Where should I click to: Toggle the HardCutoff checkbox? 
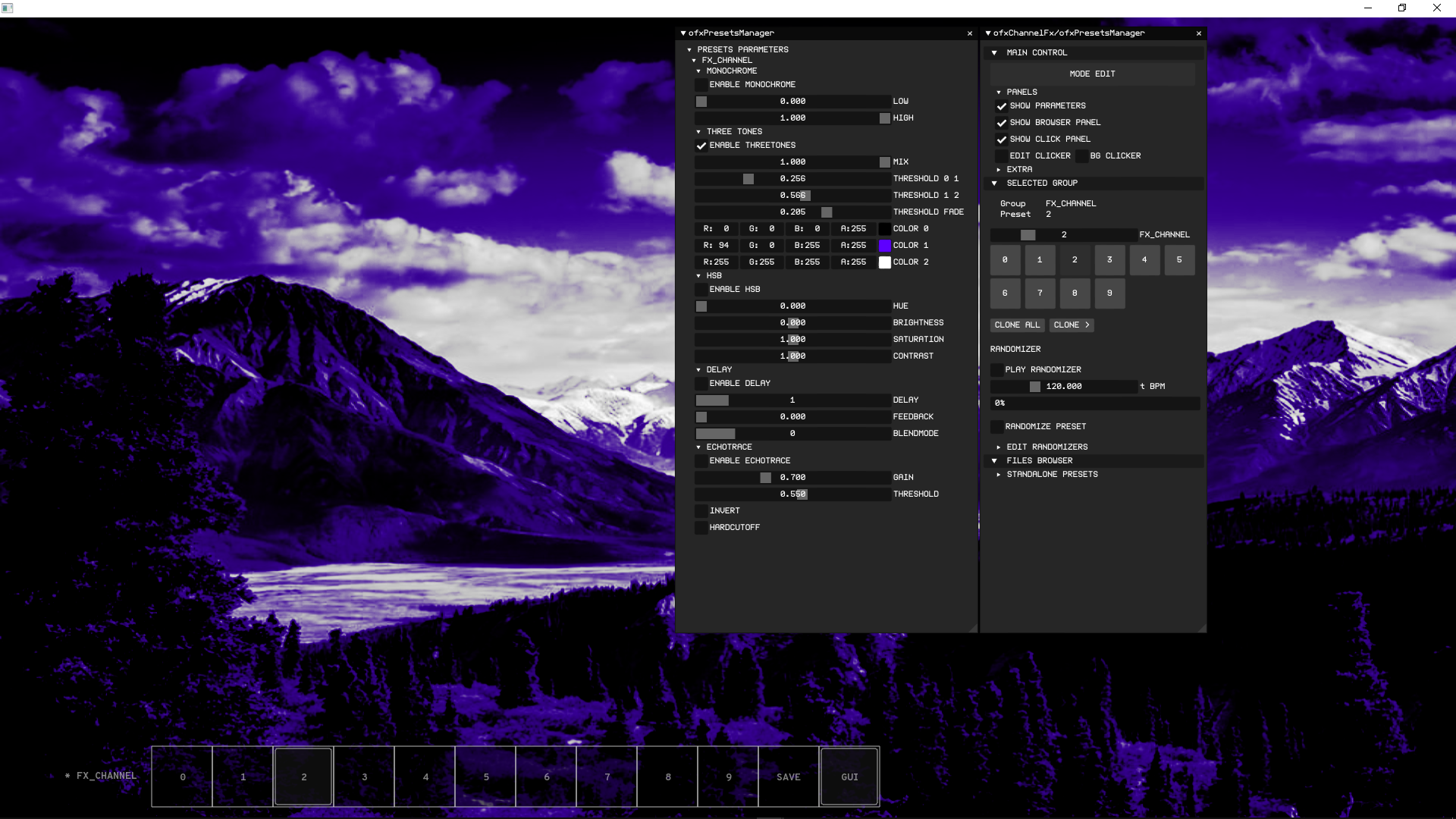click(701, 528)
